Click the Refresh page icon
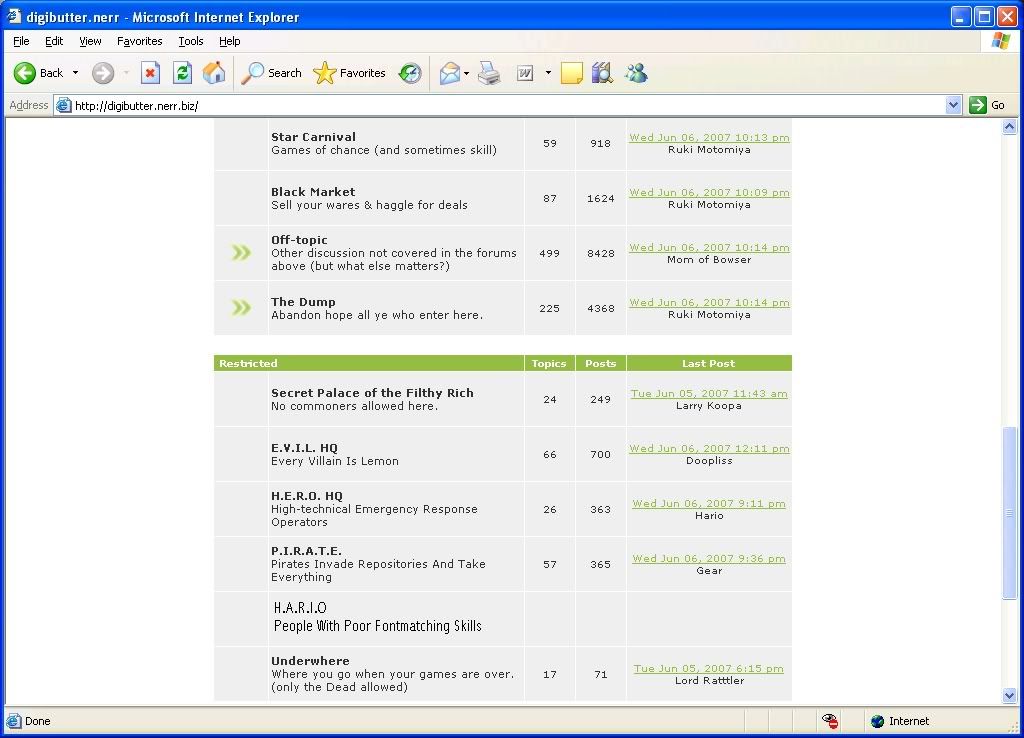This screenshot has height=738, width=1024. click(x=182, y=73)
